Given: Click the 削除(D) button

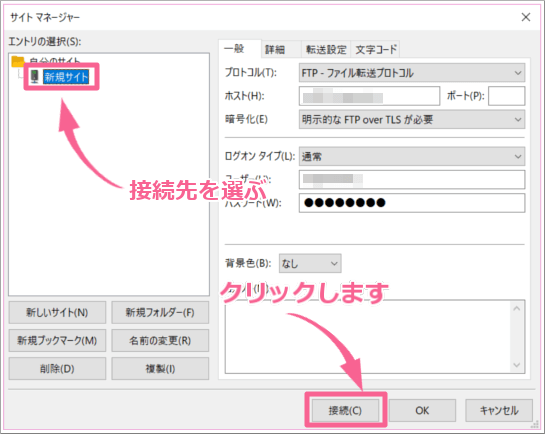Looking at the screenshot, I should pos(57,369).
